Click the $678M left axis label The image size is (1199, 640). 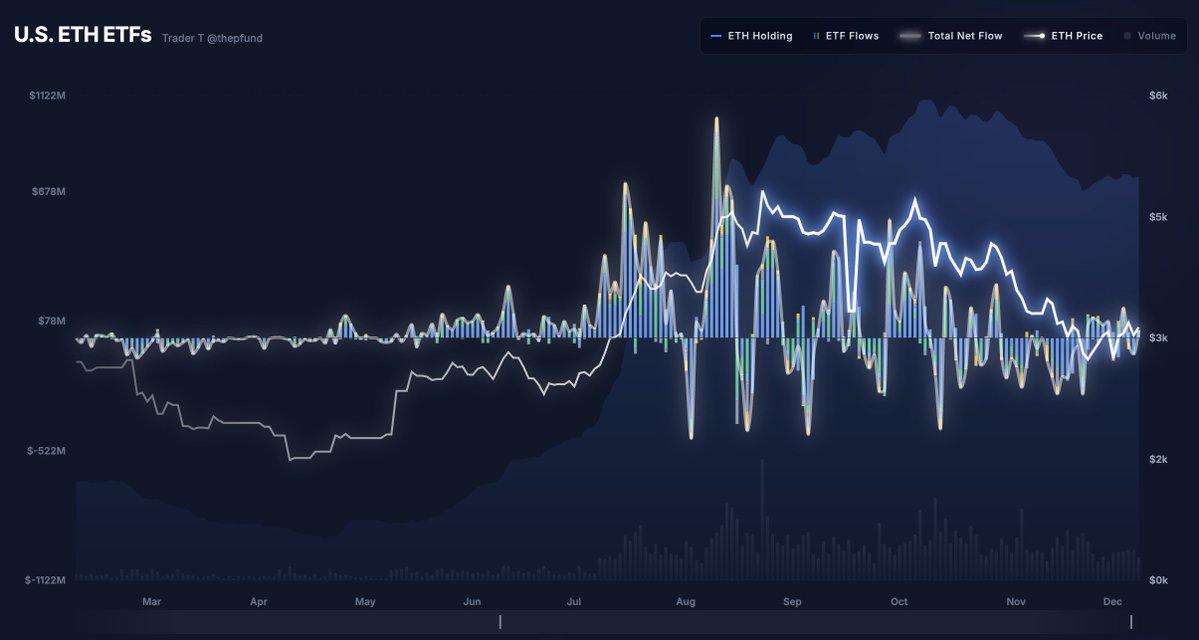50,191
